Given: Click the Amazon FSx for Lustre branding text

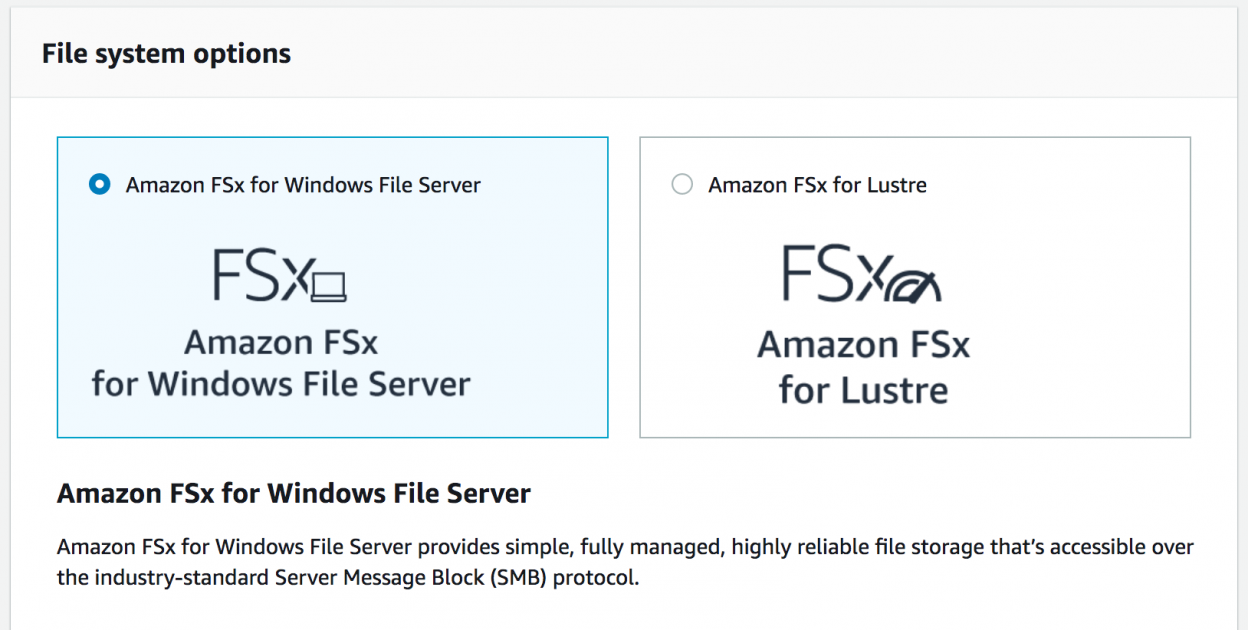Looking at the screenshot, I should (863, 363).
